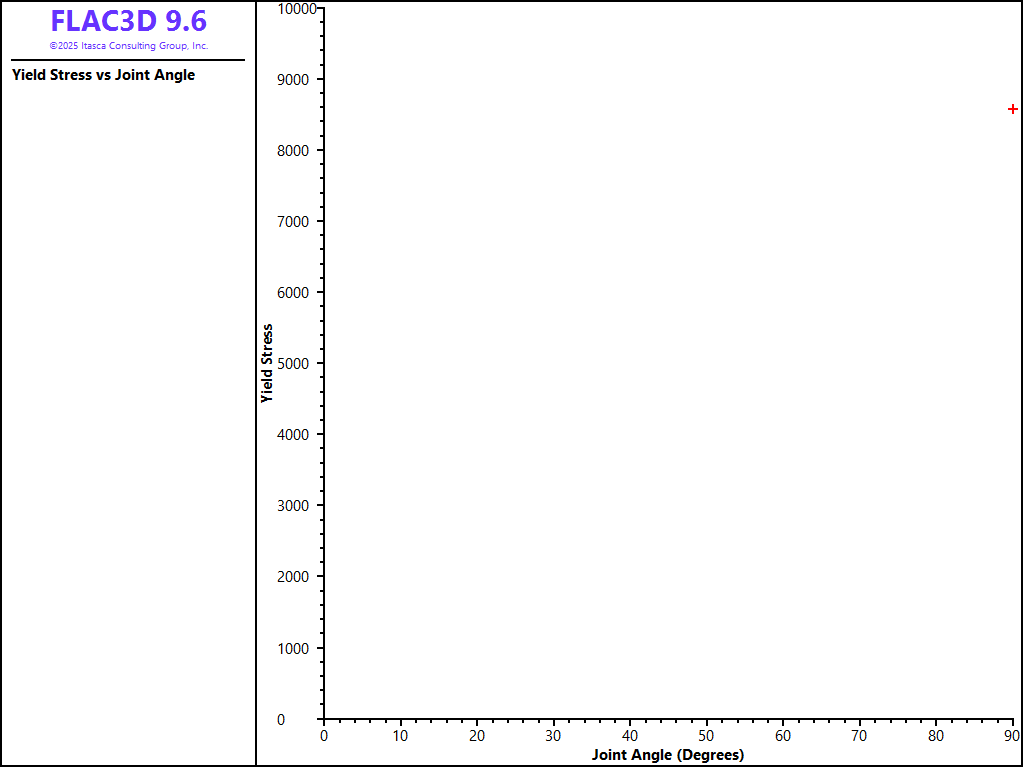Viewport: 1024px width, 768px height.
Task: Click the 40 degree x-axis label
Action: click(630, 736)
